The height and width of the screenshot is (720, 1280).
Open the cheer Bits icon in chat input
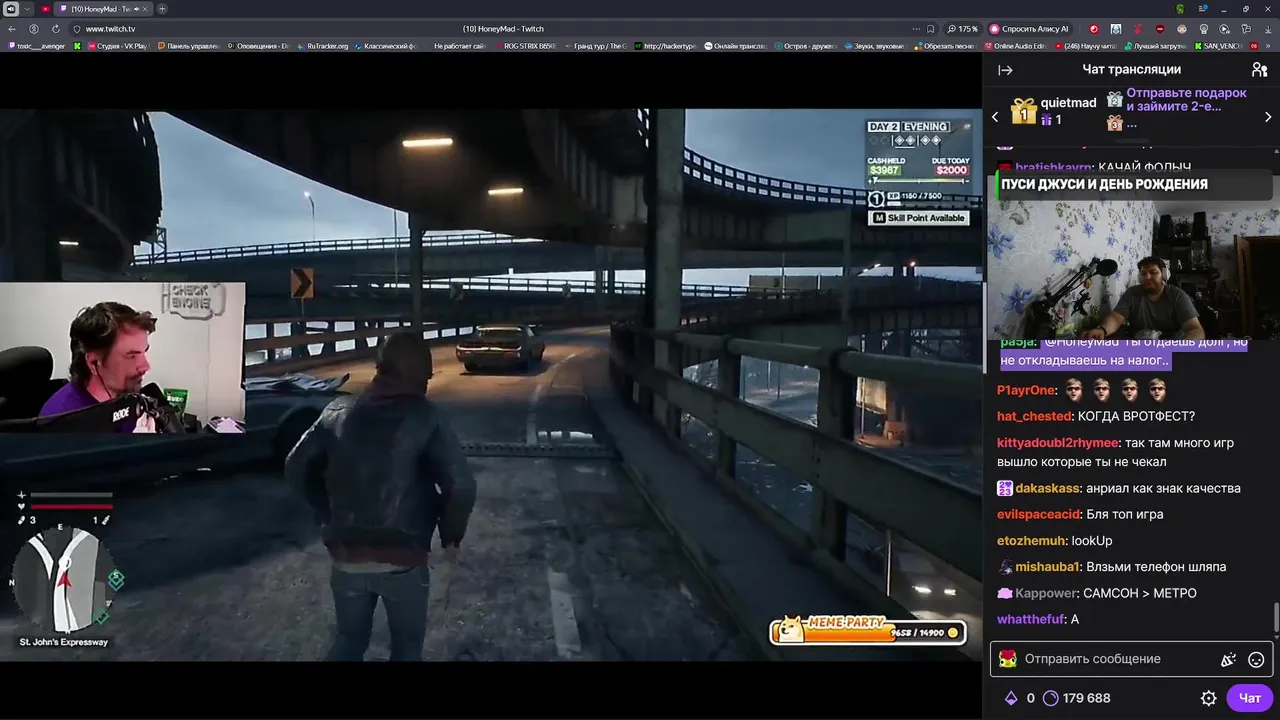pos(1229,660)
